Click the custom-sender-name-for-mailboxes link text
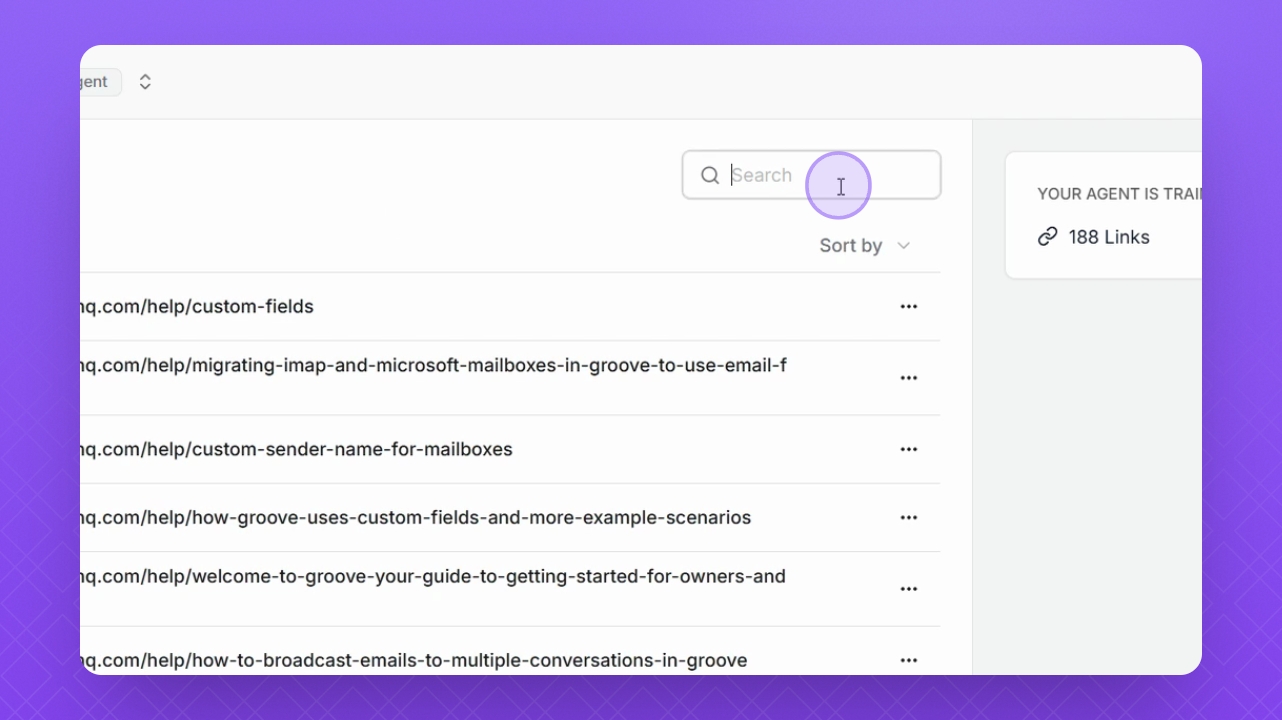Image resolution: width=1282 pixels, height=720 pixels. tap(296, 450)
